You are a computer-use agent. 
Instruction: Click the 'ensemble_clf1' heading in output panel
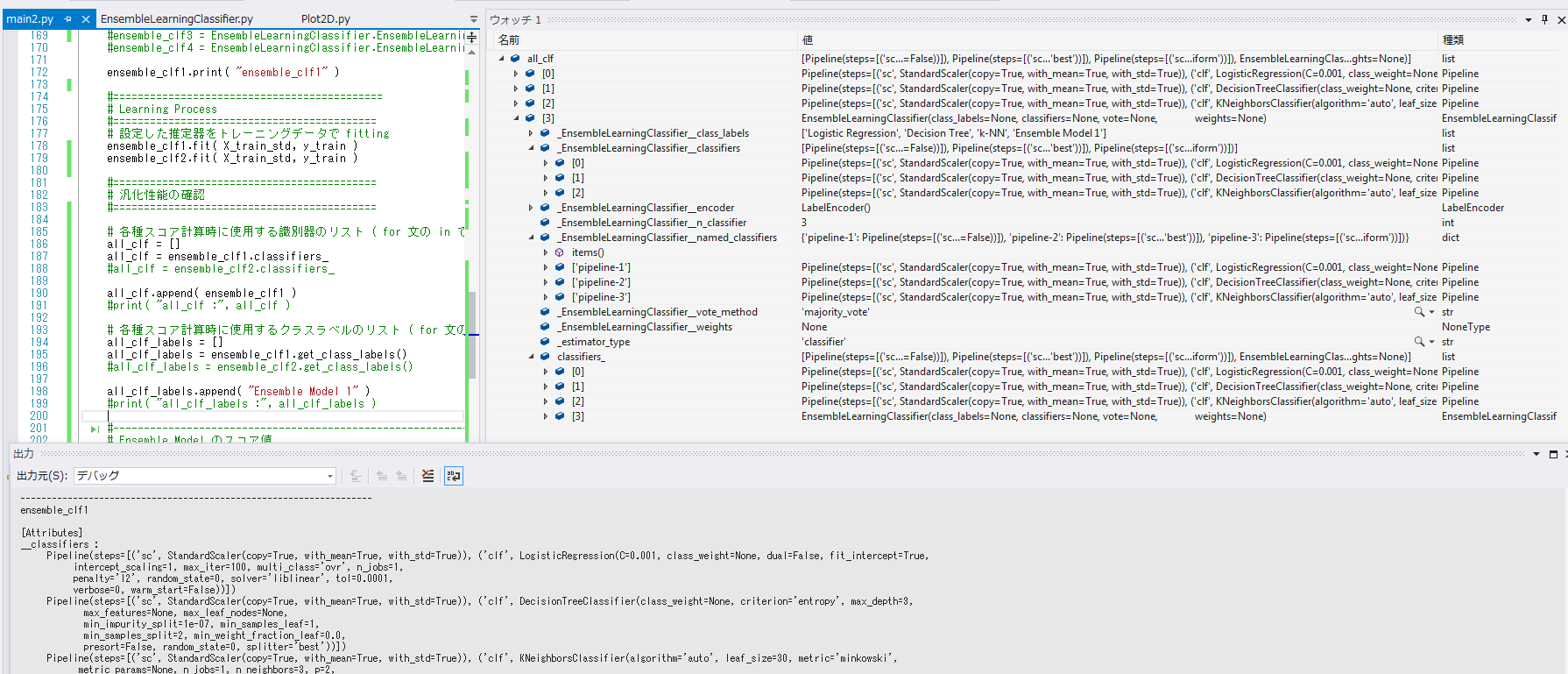pyautogui.click(x=54, y=509)
